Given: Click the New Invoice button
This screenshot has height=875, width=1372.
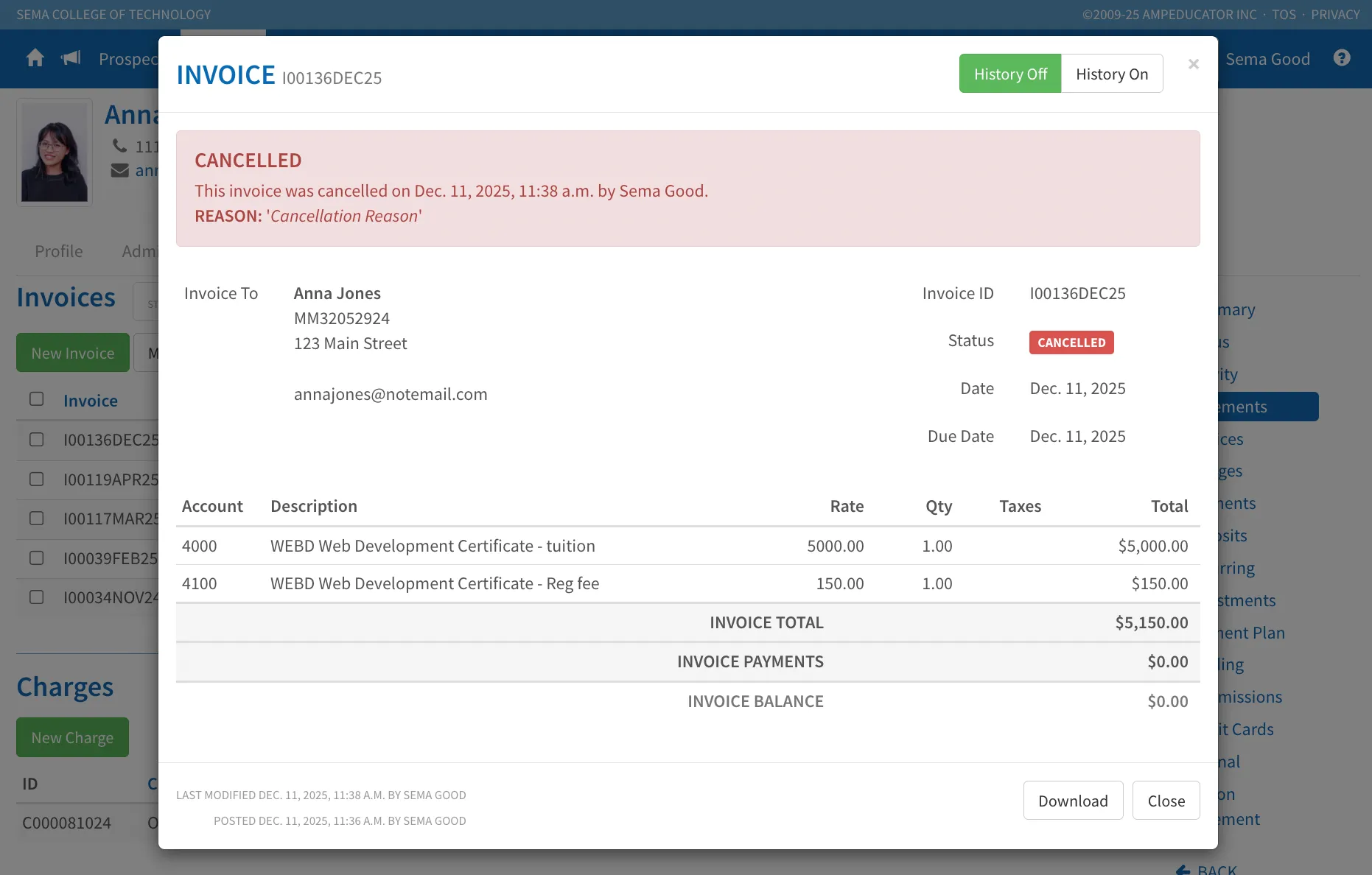Looking at the screenshot, I should tap(73, 353).
